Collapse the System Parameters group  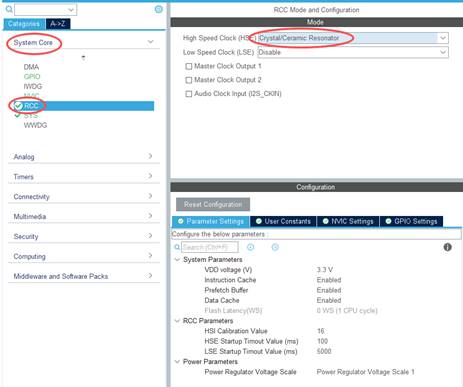click(x=177, y=259)
